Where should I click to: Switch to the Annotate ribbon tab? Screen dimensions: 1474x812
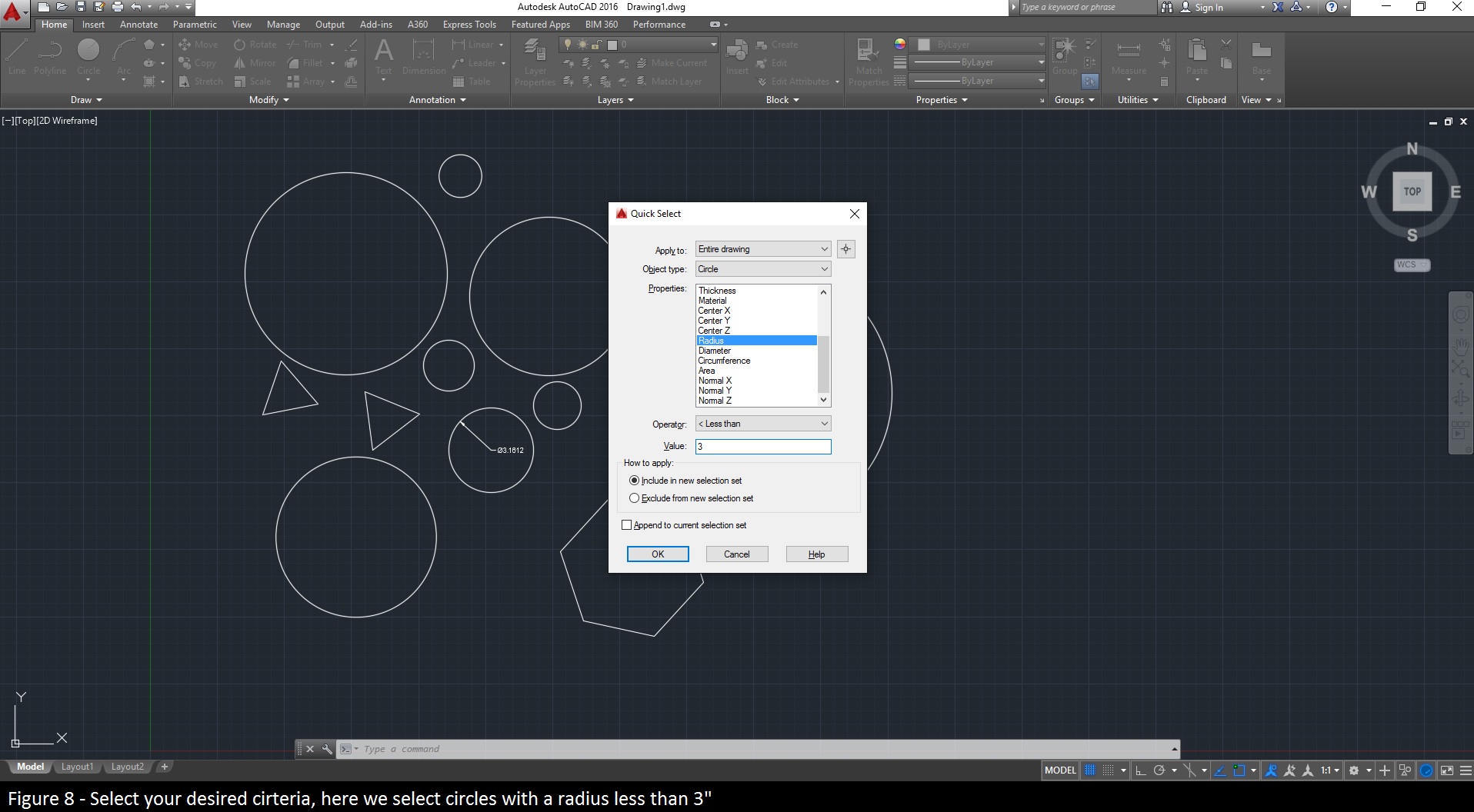point(138,24)
